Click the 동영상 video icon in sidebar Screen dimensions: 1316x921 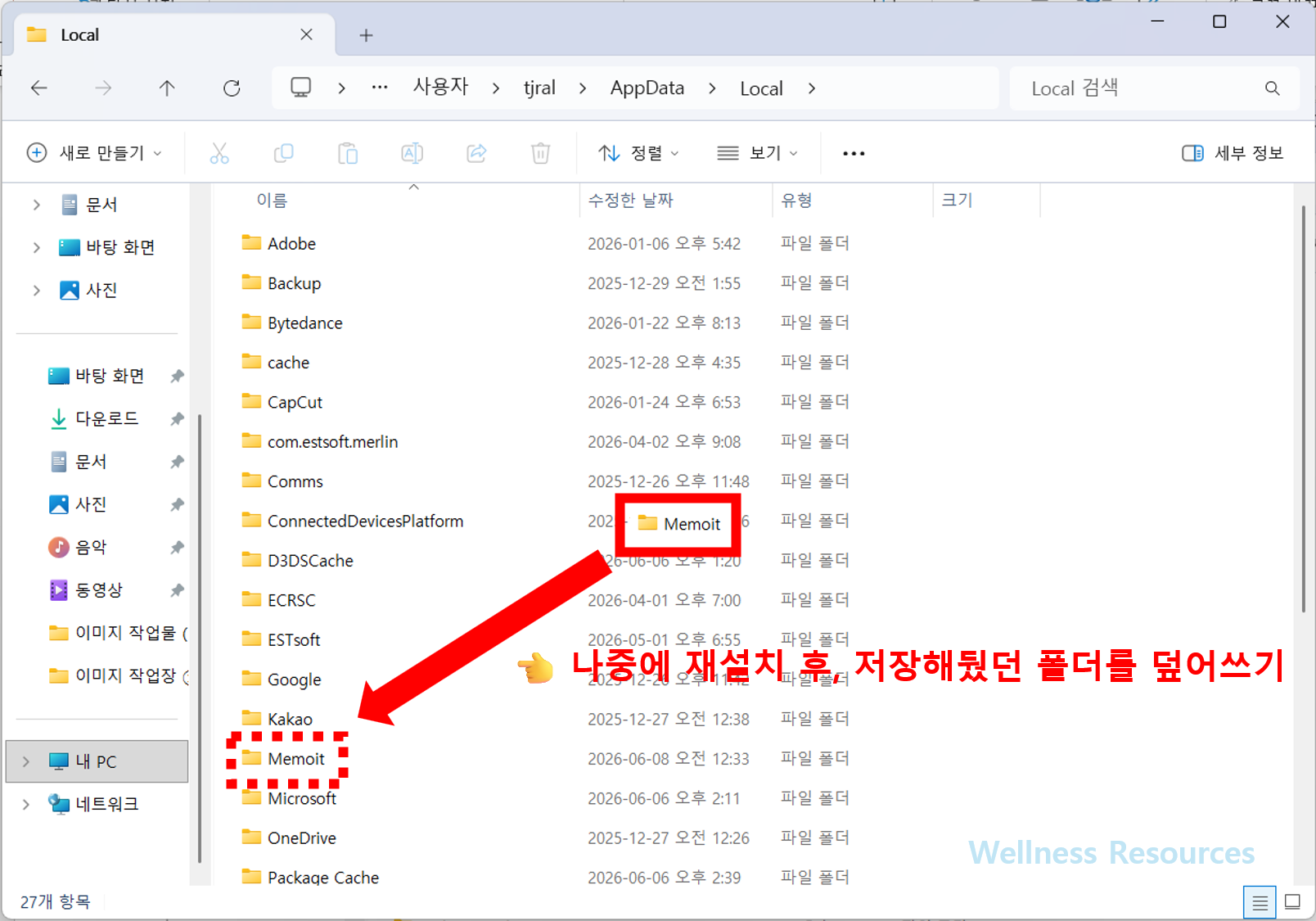(58, 589)
